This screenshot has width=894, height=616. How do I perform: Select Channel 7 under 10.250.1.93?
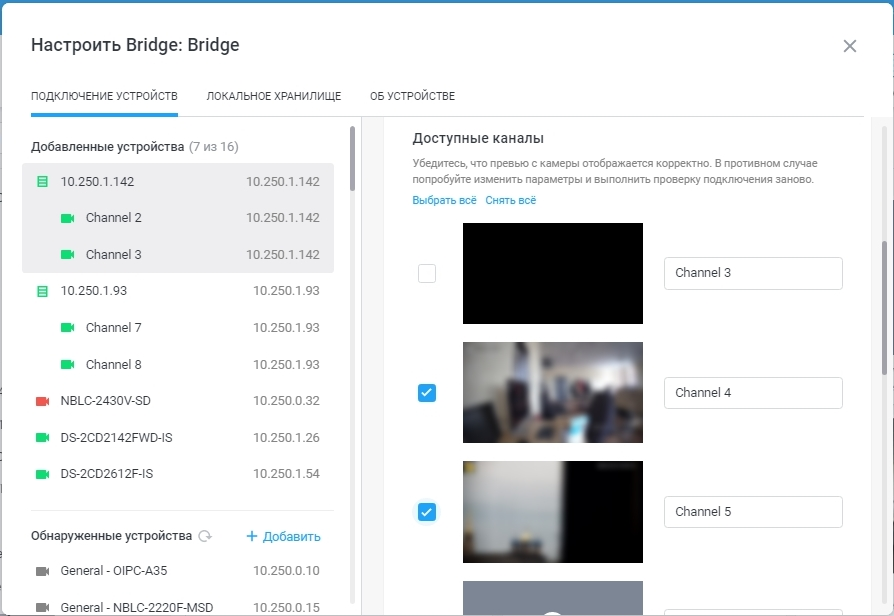(178, 327)
